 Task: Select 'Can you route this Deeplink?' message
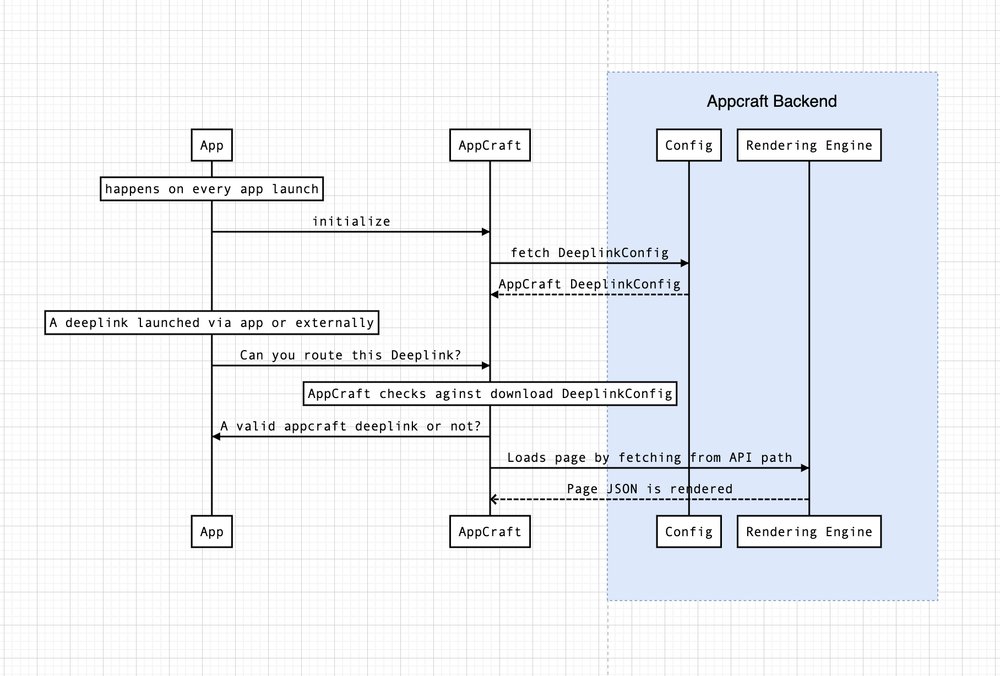[x=351, y=355]
